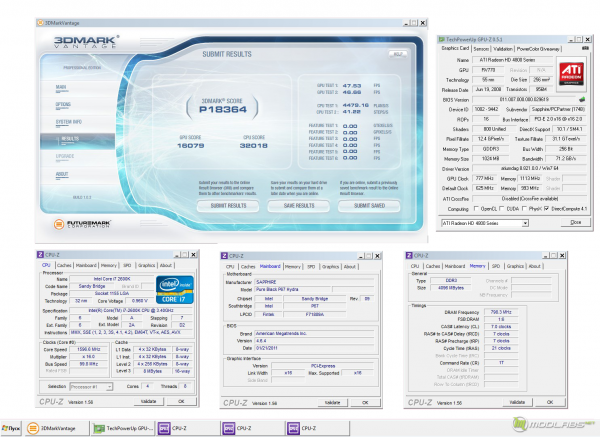Click the Intel Core i7 logo in CPU-Z
Image resolution: width=600 pixels, height=437 pixels.
(174, 290)
